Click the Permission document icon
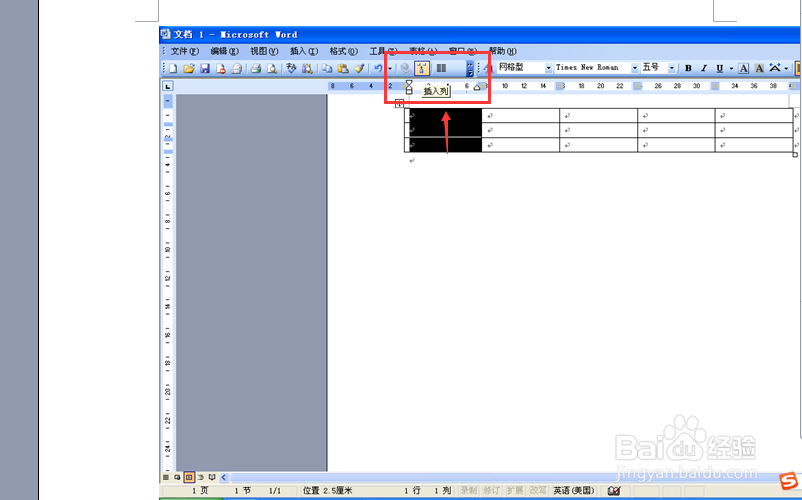The height and width of the screenshot is (500, 802). point(221,68)
